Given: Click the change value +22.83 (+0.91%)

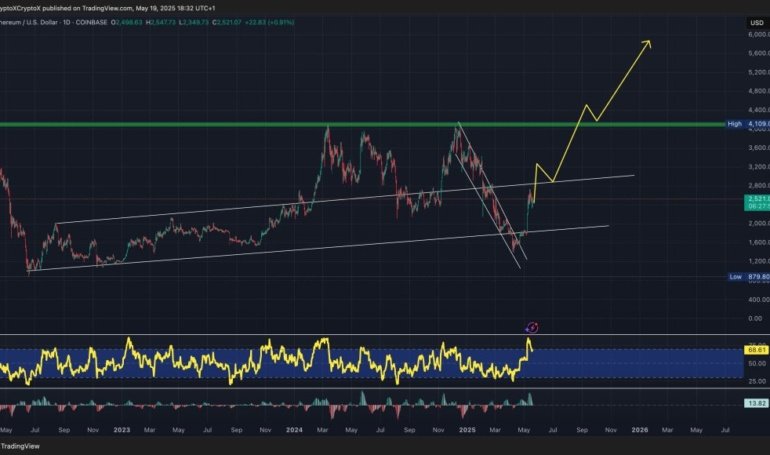Looking at the screenshot, I should point(269,23).
